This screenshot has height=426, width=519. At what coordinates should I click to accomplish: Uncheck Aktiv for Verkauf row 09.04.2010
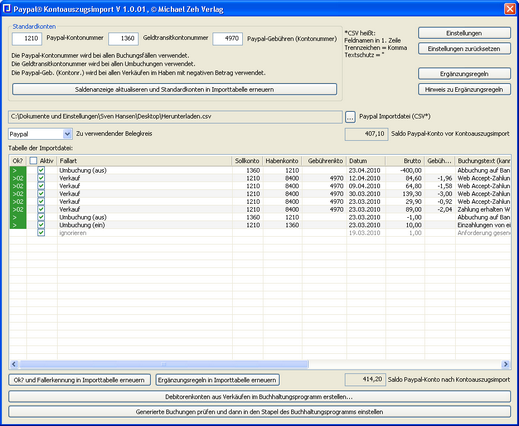[x=41, y=186]
